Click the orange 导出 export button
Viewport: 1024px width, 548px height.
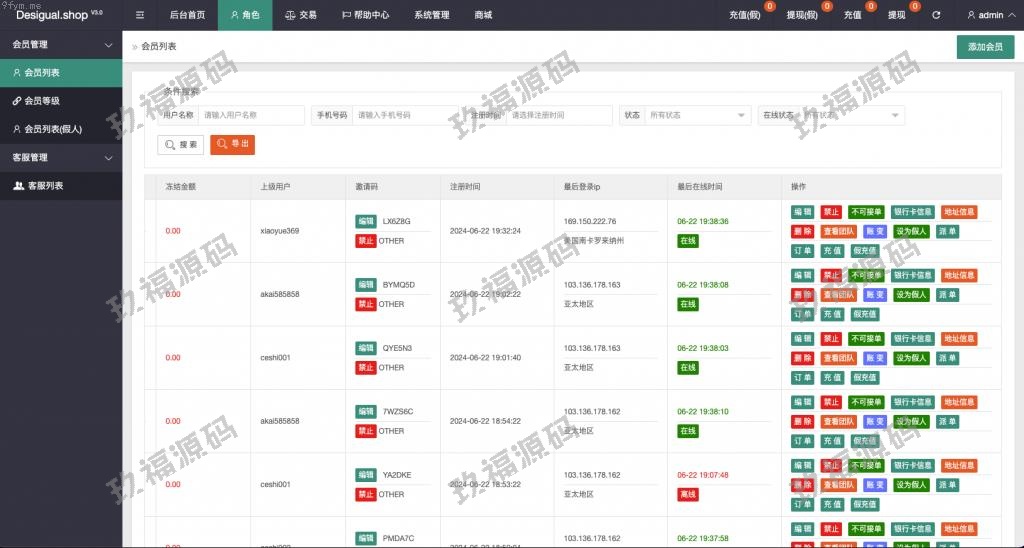[x=232, y=145]
